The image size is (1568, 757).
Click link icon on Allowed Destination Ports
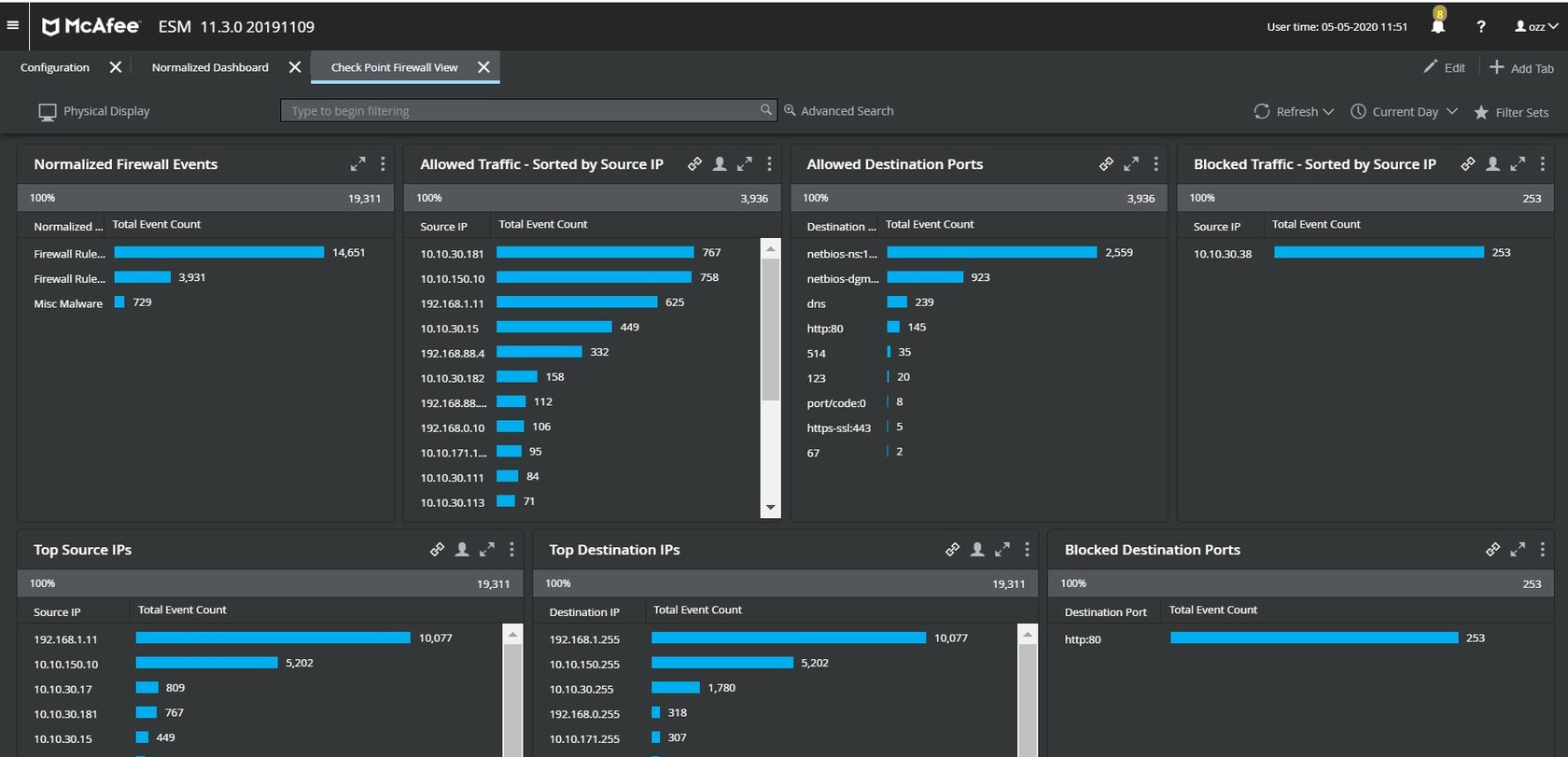(x=1106, y=164)
